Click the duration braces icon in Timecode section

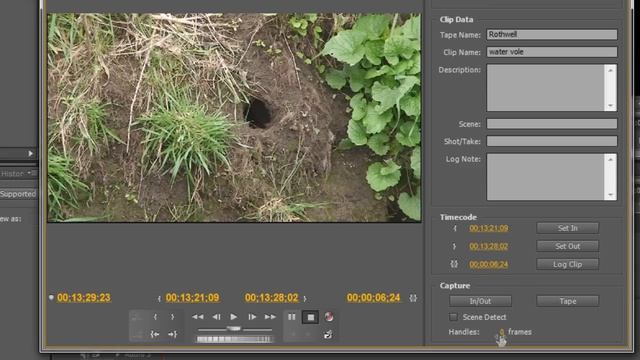click(x=454, y=264)
